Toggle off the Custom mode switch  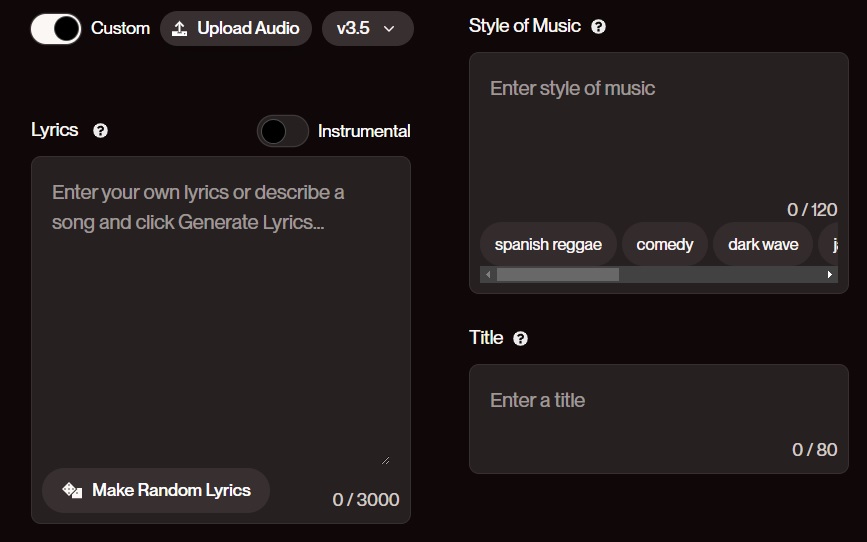click(56, 29)
